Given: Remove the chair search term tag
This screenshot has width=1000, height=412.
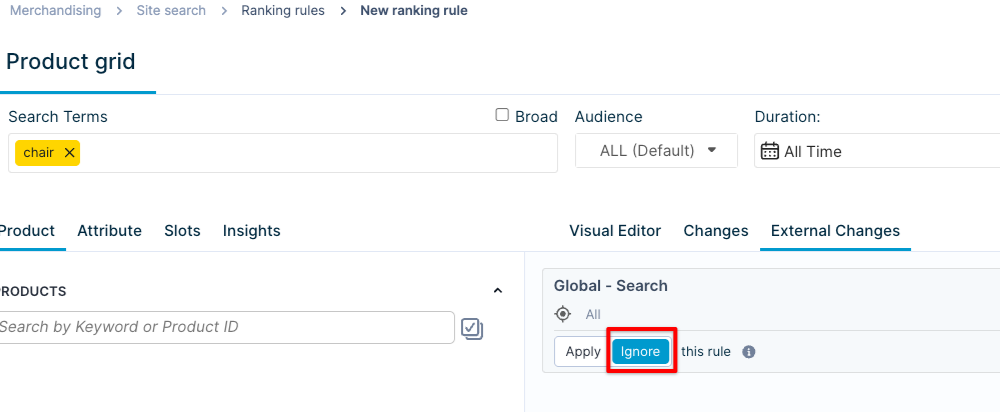Looking at the screenshot, I should tap(70, 153).
